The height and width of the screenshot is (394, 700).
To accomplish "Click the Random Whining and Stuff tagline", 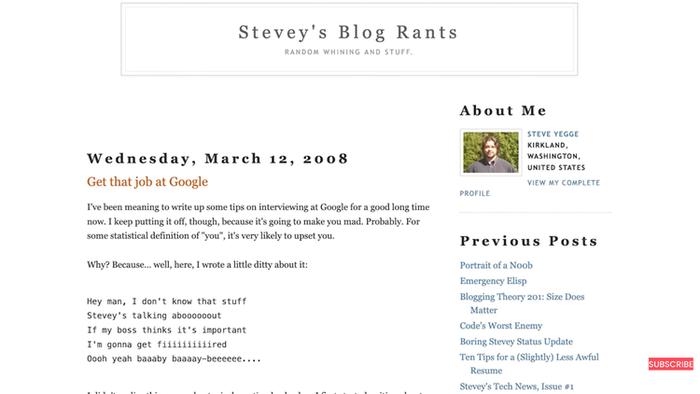I will (x=349, y=52).
